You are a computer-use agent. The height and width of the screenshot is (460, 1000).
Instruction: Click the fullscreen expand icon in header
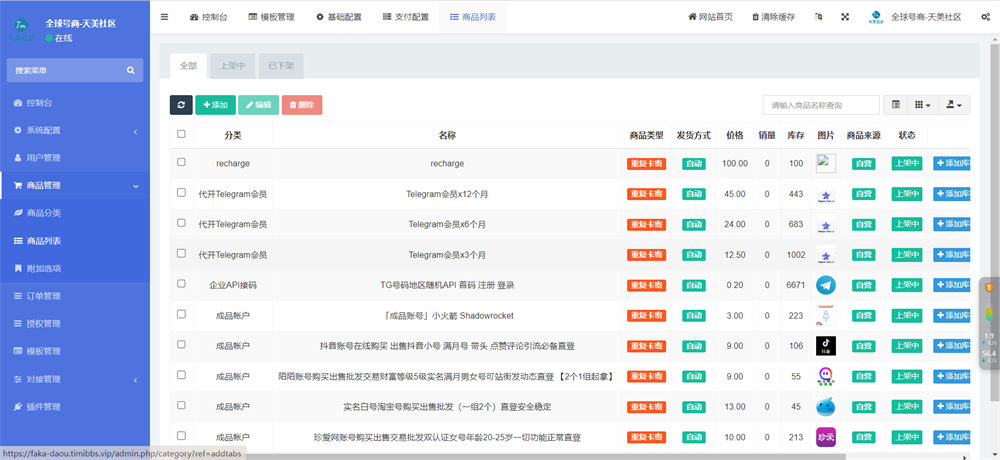click(845, 17)
